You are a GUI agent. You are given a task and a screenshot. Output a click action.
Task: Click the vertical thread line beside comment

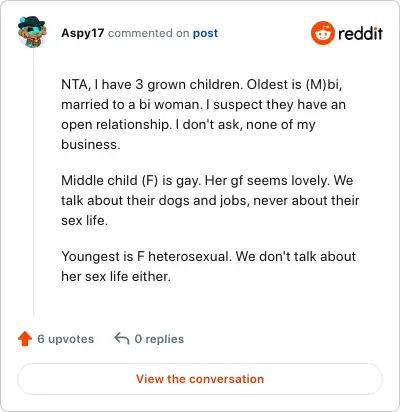33,182
